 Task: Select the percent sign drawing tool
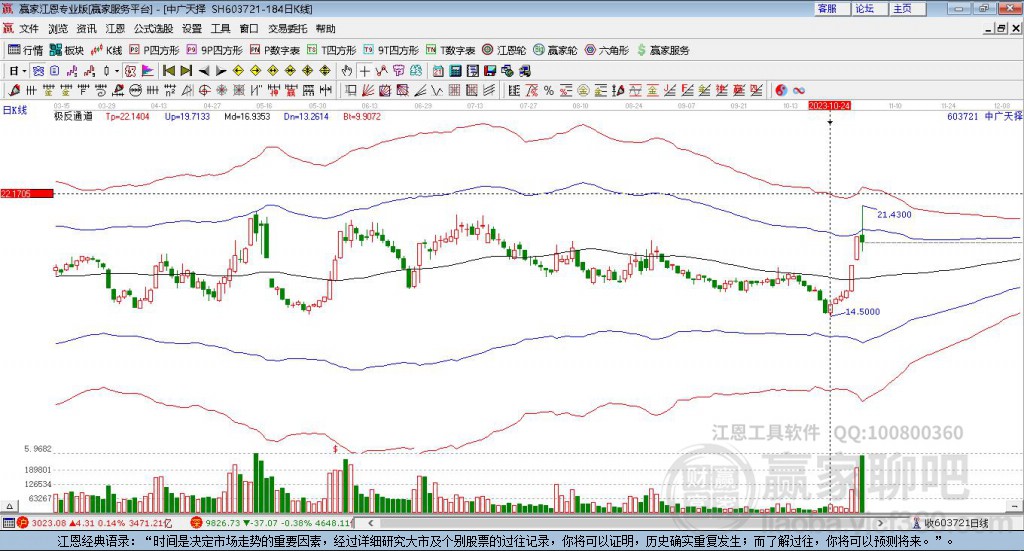point(549,91)
